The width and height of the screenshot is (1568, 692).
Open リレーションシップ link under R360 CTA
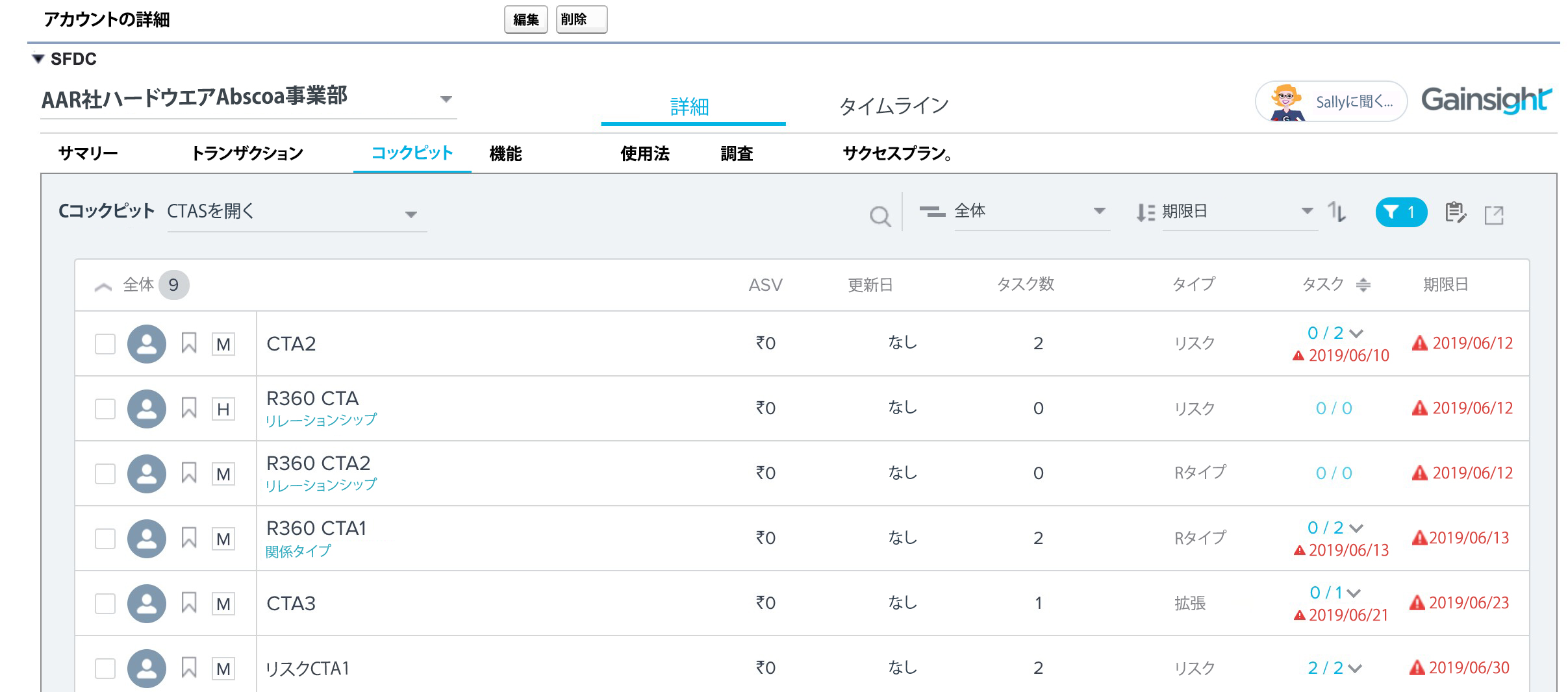321,420
